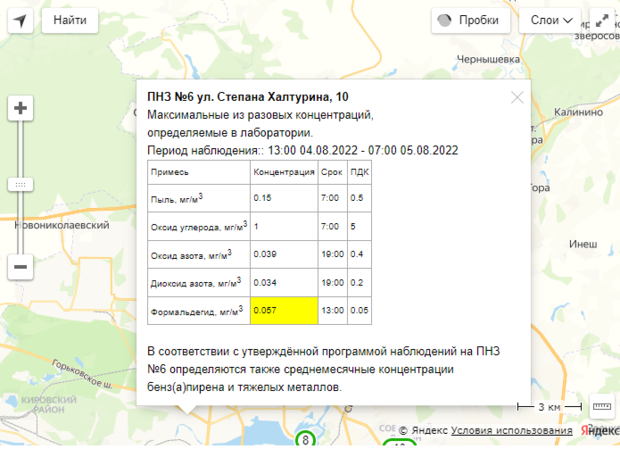Zoom out with the minus button

pyautogui.click(x=20, y=267)
